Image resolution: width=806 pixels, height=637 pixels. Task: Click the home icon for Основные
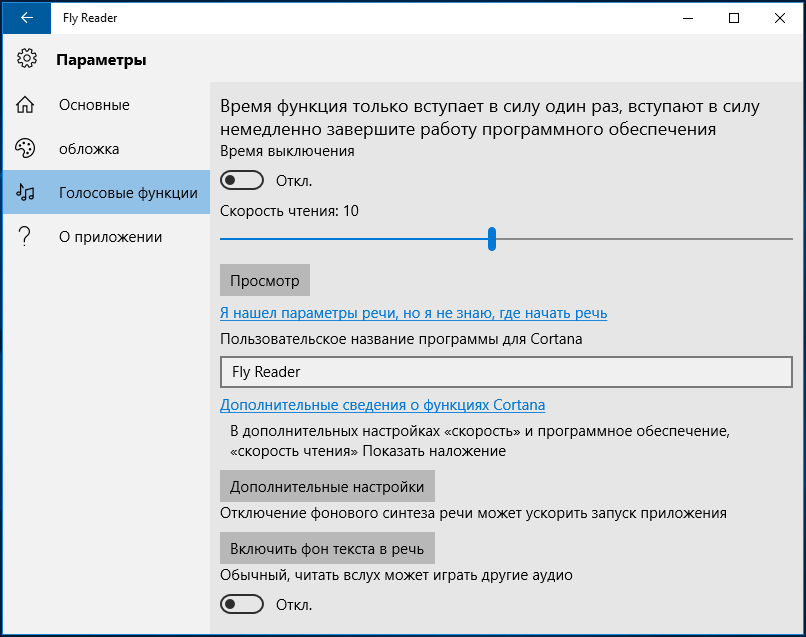(x=25, y=104)
